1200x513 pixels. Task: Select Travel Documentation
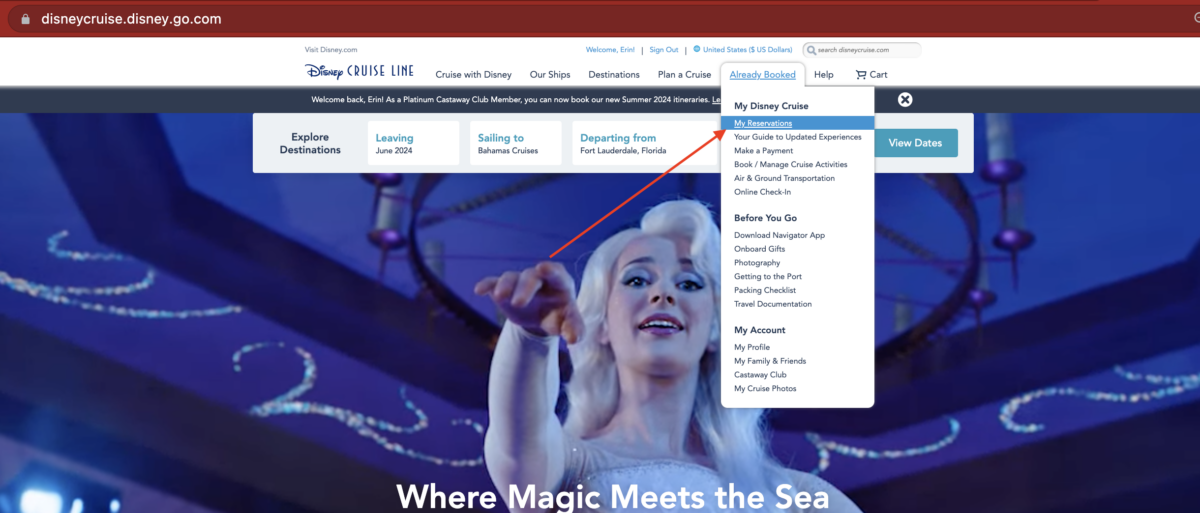(x=773, y=304)
